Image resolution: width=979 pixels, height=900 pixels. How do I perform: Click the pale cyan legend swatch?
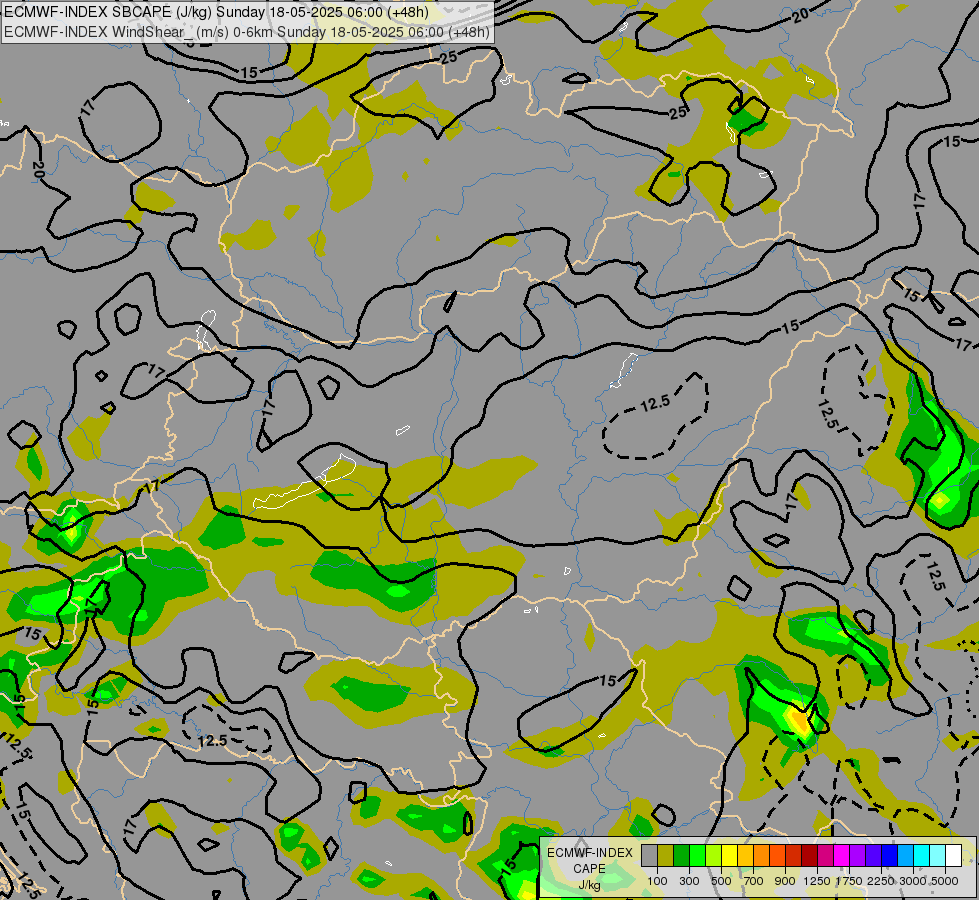(938, 856)
